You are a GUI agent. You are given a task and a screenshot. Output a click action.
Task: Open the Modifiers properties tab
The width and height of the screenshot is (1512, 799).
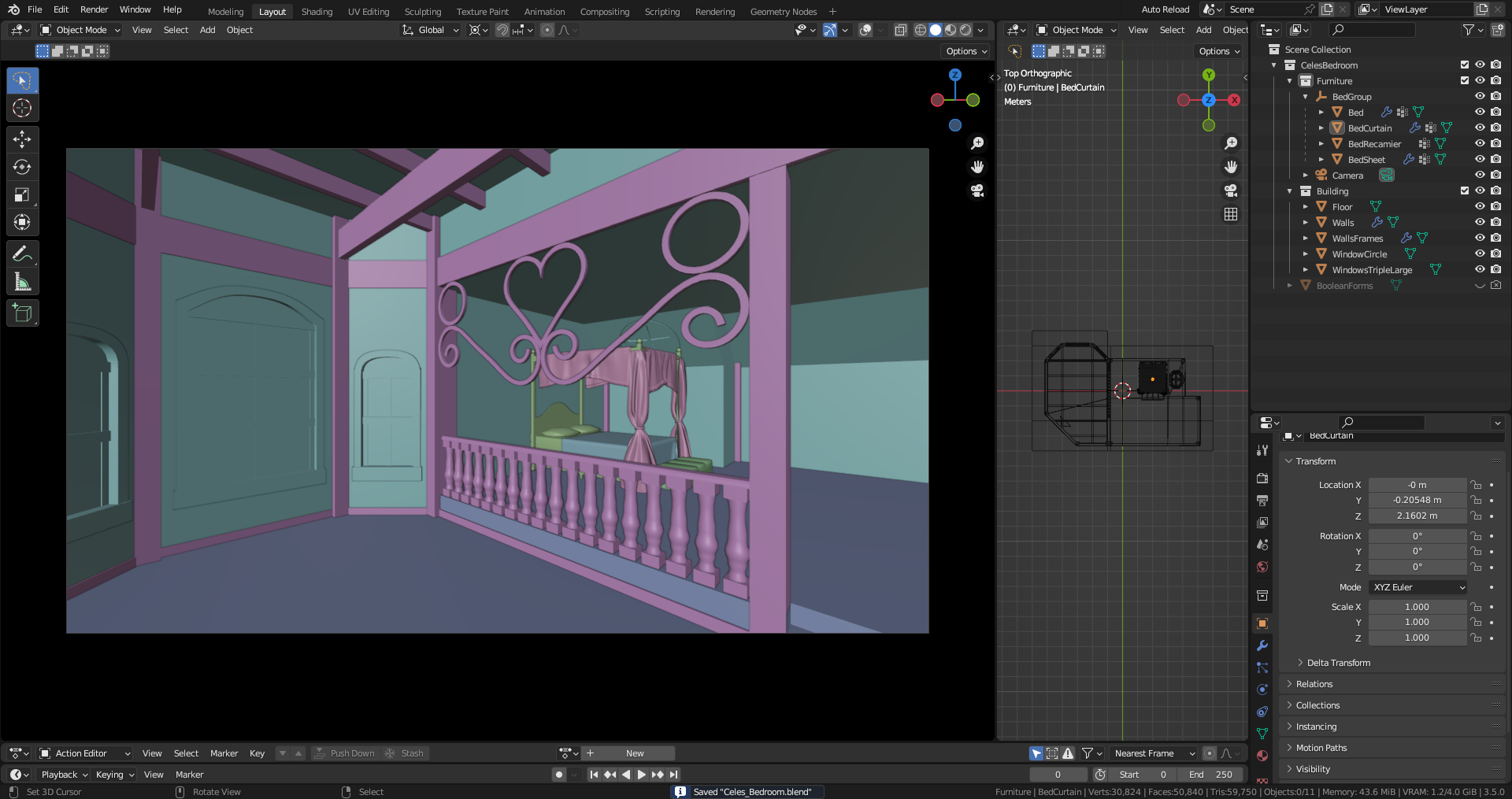pos(1262,645)
